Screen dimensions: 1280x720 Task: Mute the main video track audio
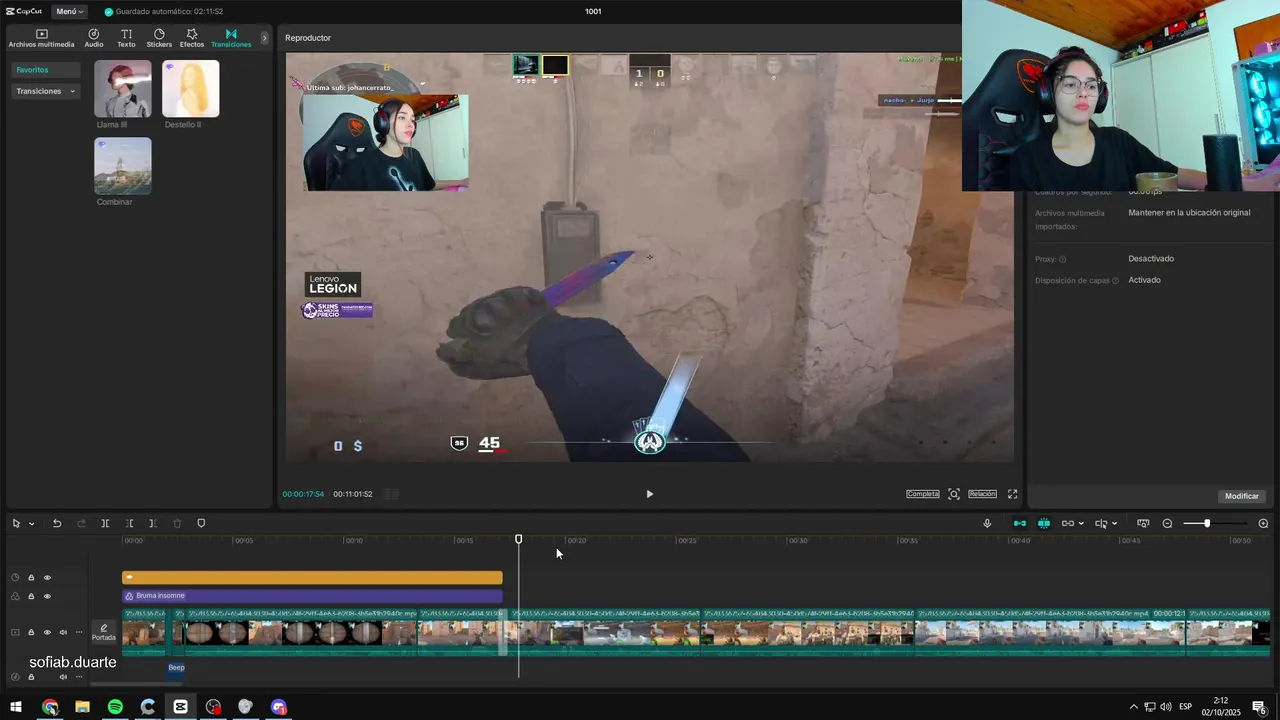(x=63, y=632)
